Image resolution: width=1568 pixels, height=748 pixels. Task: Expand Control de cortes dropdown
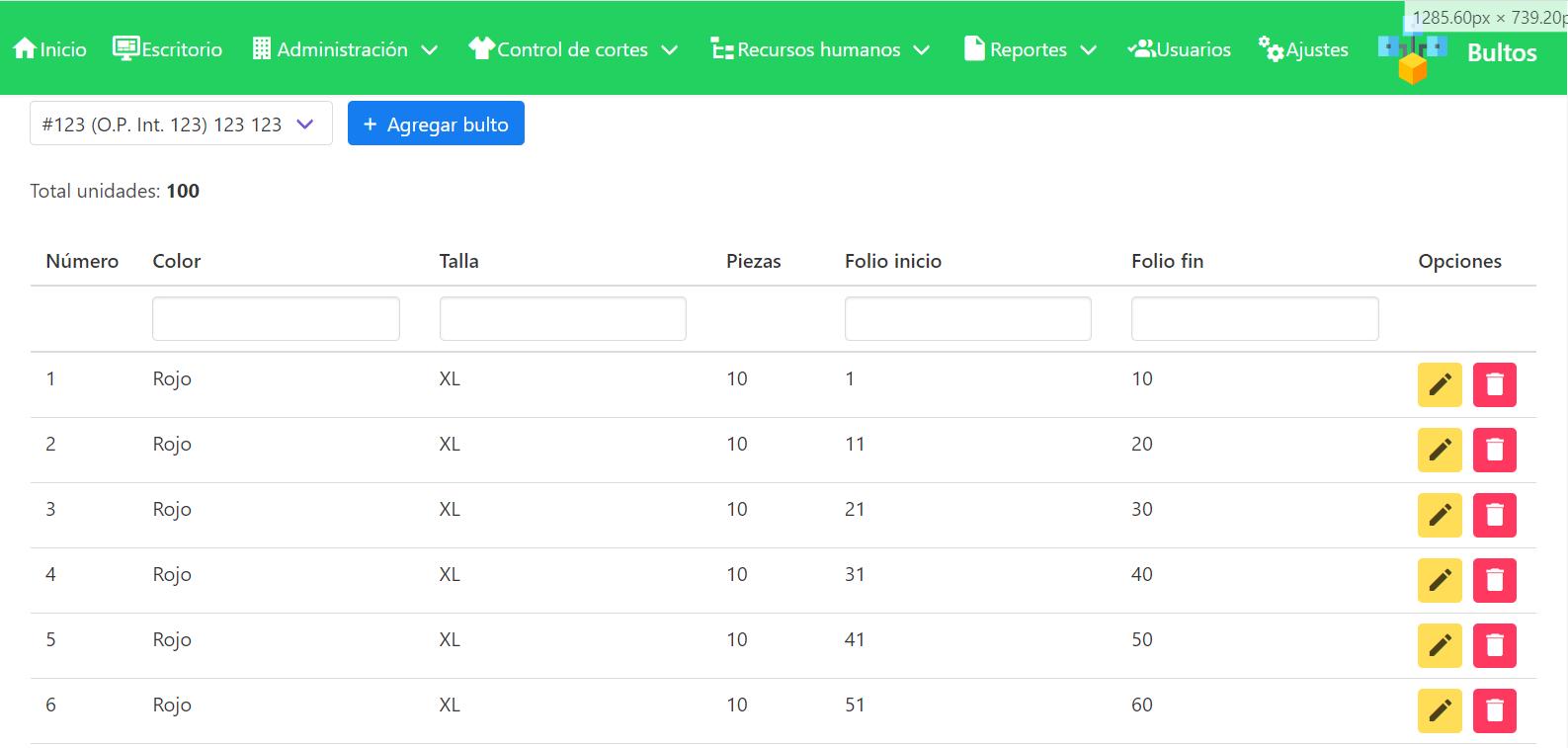pyautogui.click(x=573, y=49)
